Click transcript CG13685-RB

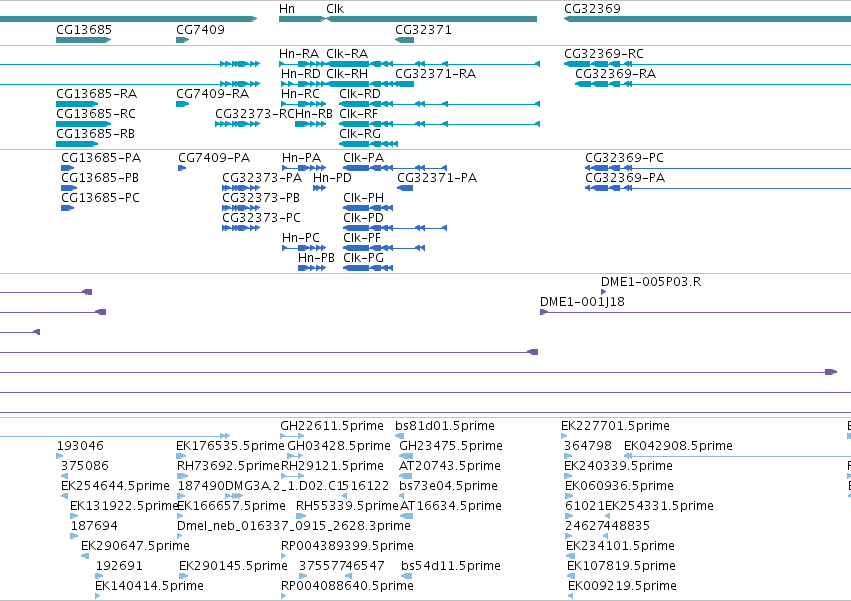point(96,134)
